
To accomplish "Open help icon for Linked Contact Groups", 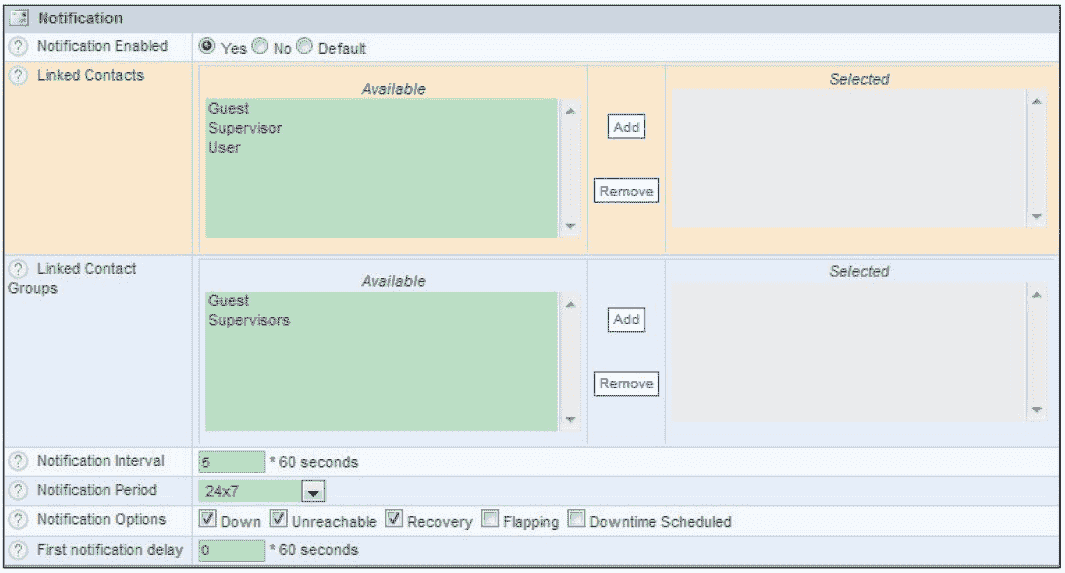I will [x=17, y=269].
